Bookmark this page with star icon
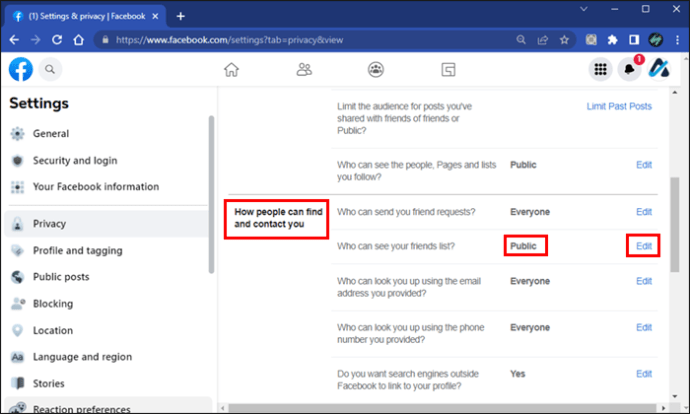Image resolution: width=690 pixels, height=414 pixels. pos(565,40)
